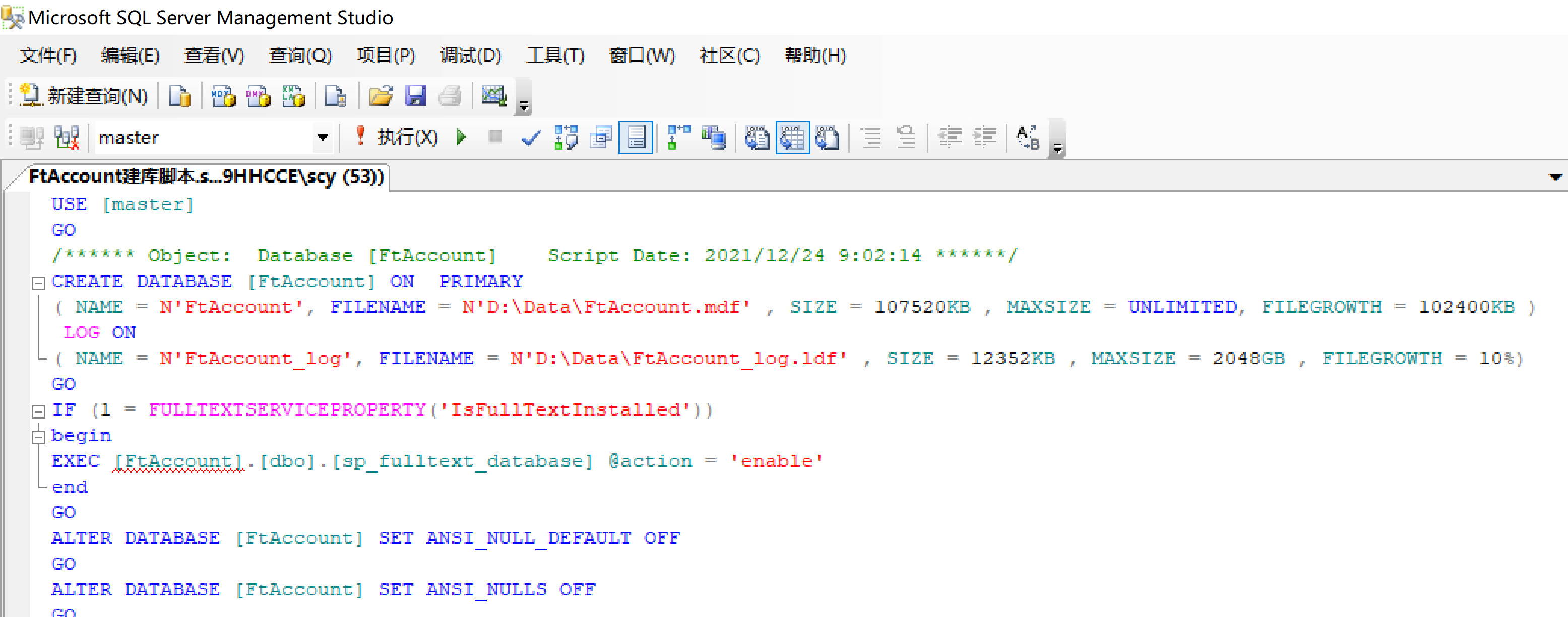Click the Cancel Executing Query stop icon
Viewport: 1568px width, 617px height.
(495, 138)
